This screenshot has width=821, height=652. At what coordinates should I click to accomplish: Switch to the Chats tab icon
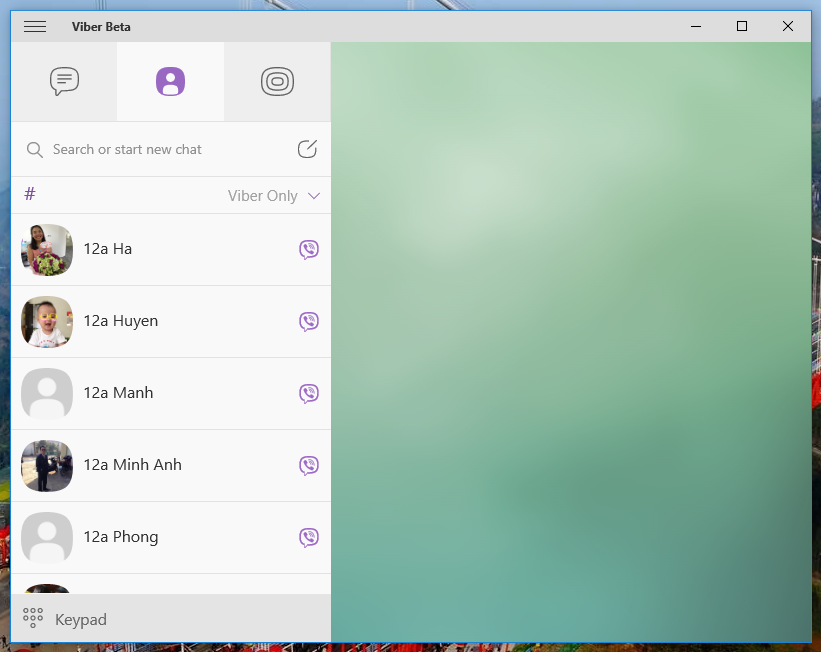click(64, 81)
